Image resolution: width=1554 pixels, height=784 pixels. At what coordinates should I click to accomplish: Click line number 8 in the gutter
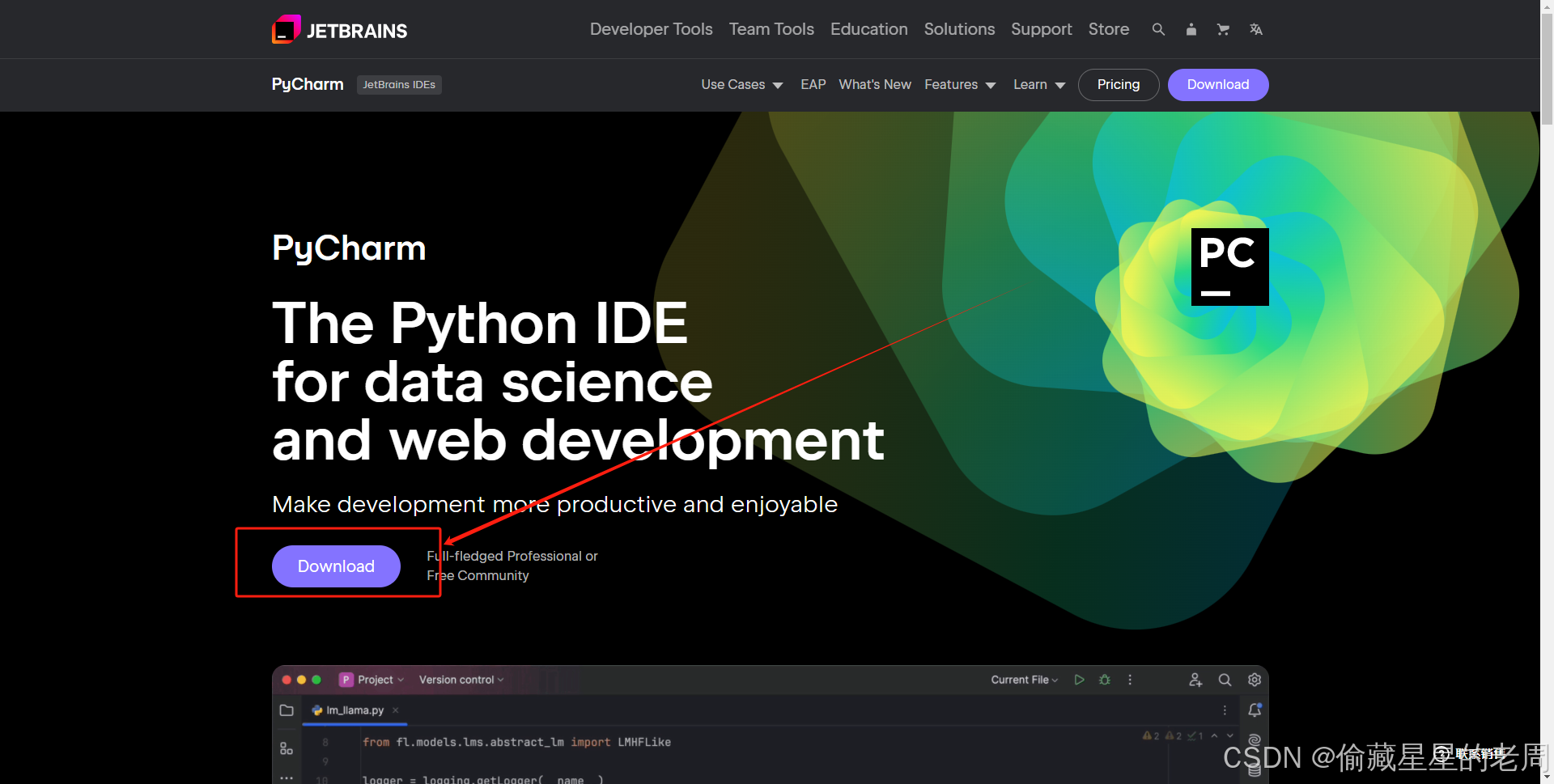click(x=325, y=743)
